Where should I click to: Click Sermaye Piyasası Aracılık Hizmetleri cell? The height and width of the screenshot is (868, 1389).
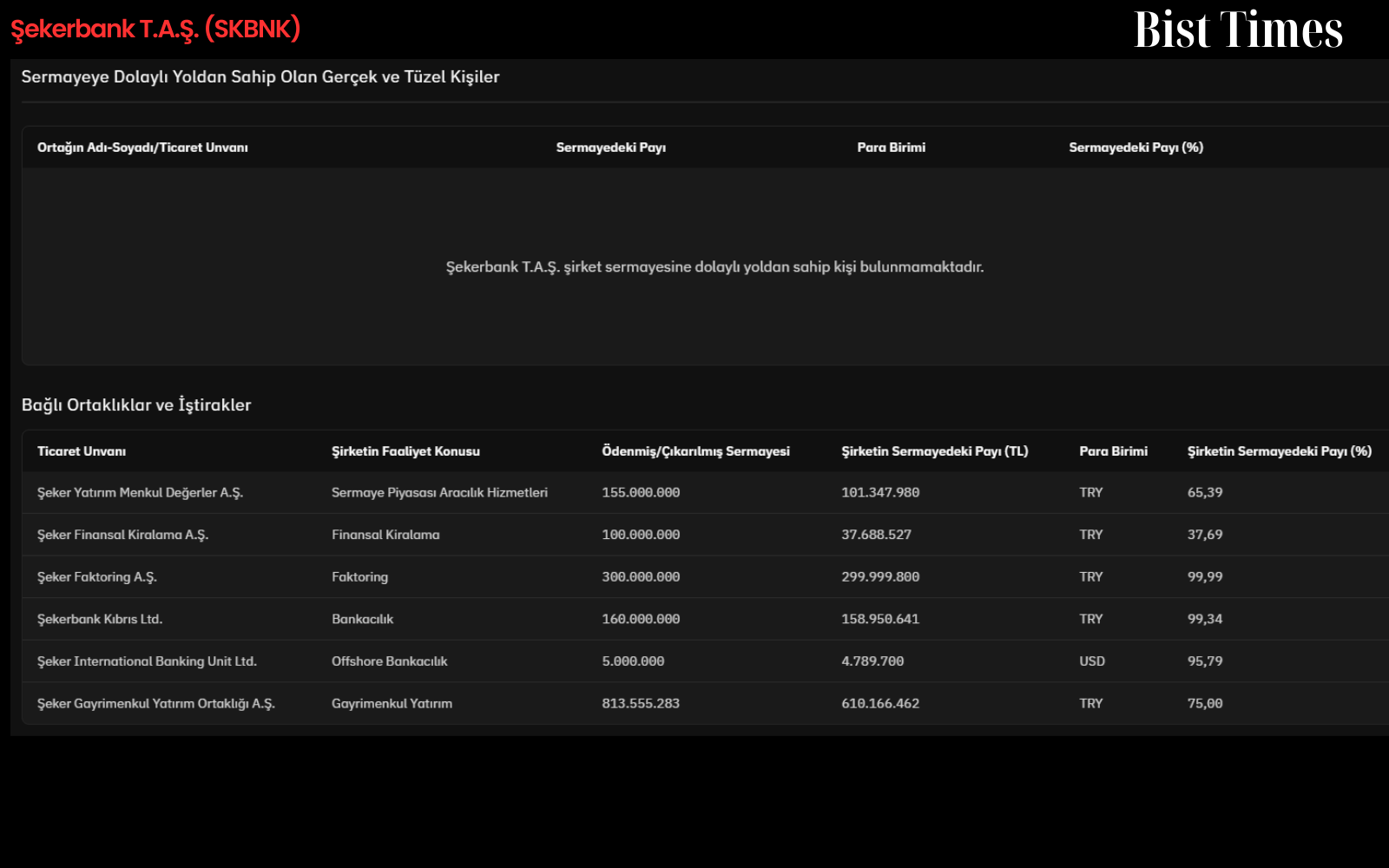[x=439, y=493]
